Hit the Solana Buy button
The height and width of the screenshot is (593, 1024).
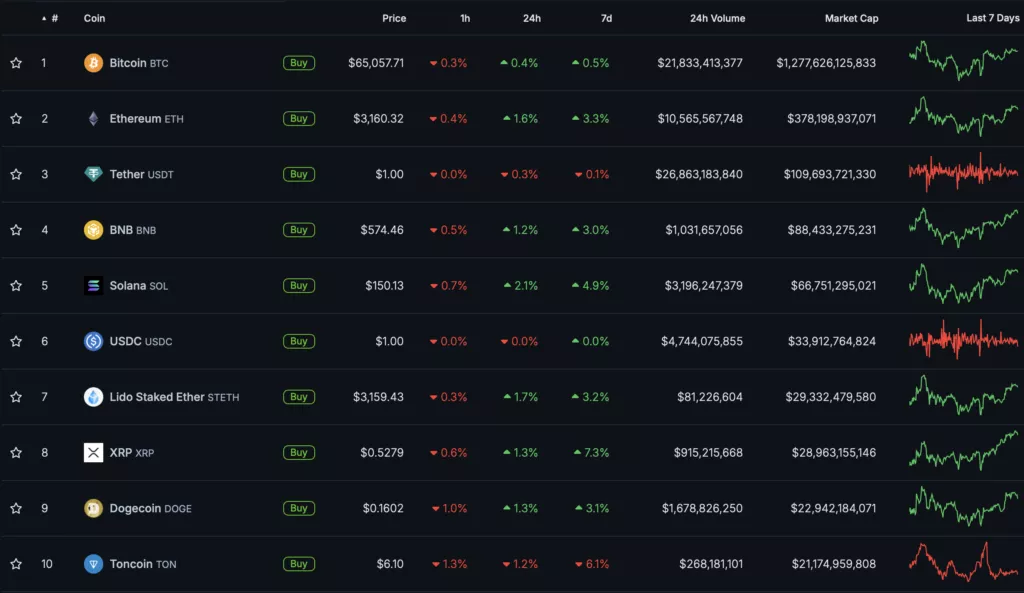pos(298,285)
